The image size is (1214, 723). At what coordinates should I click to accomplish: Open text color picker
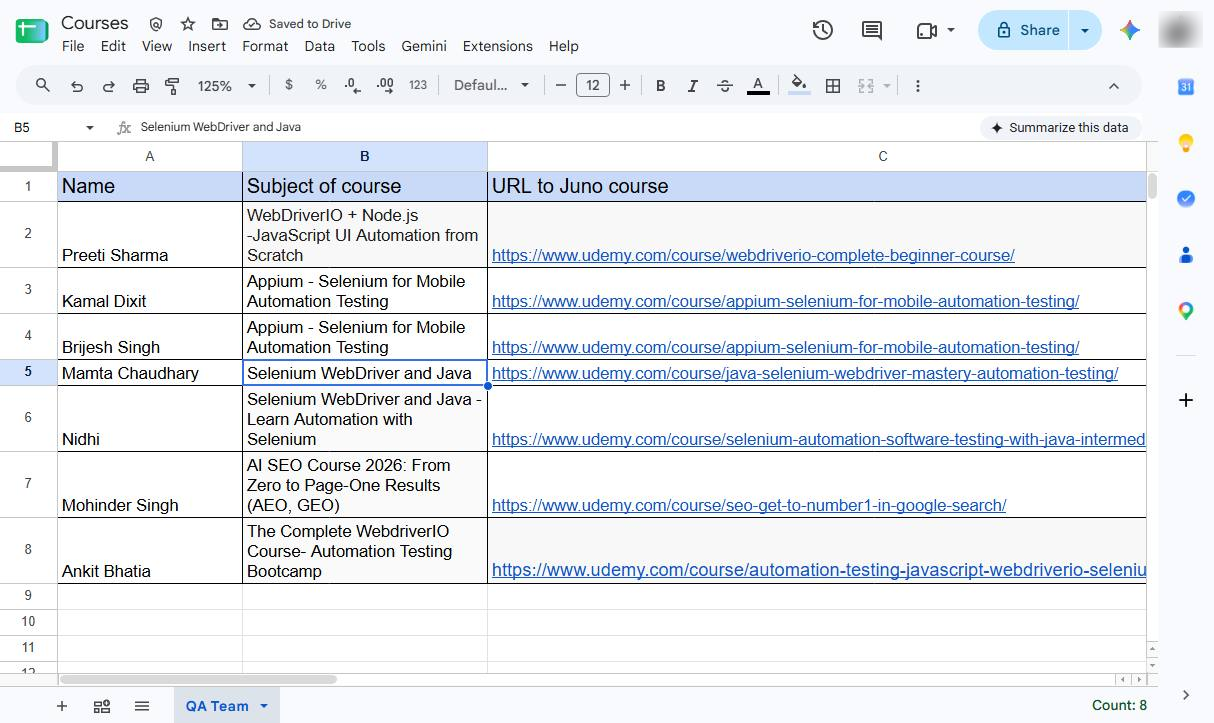(758, 86)
